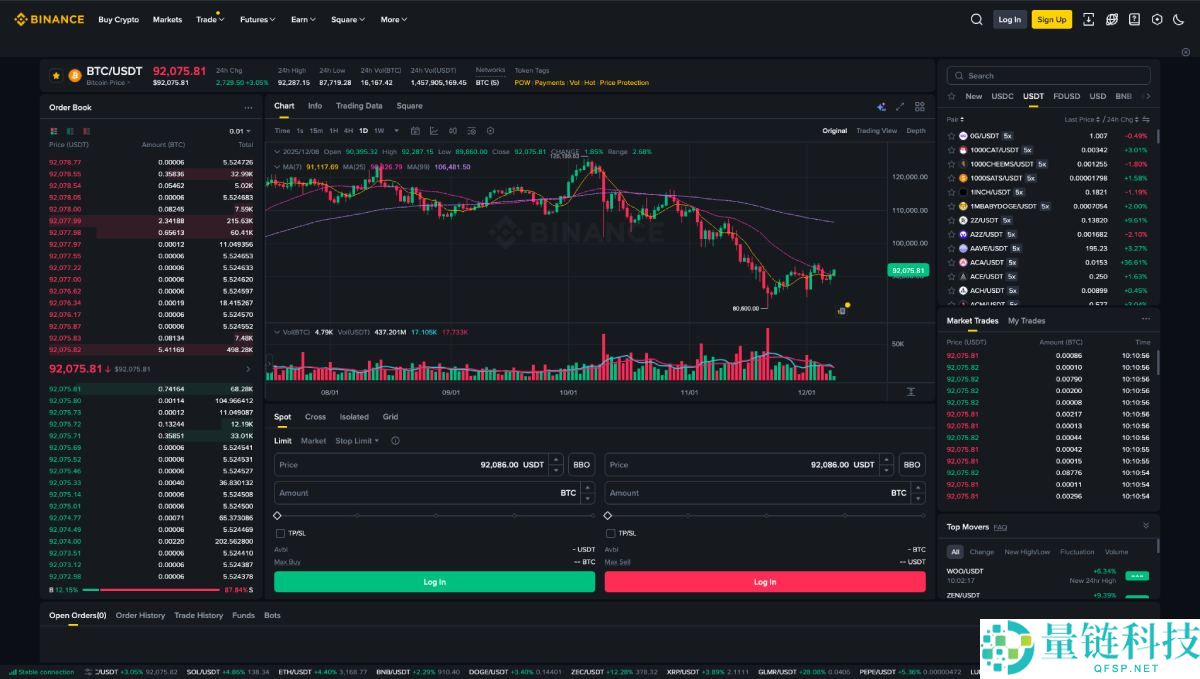Expand the Stop Limit order type dropdown
This screenshot has width=1200, height=679.
(x=357, y=441)
